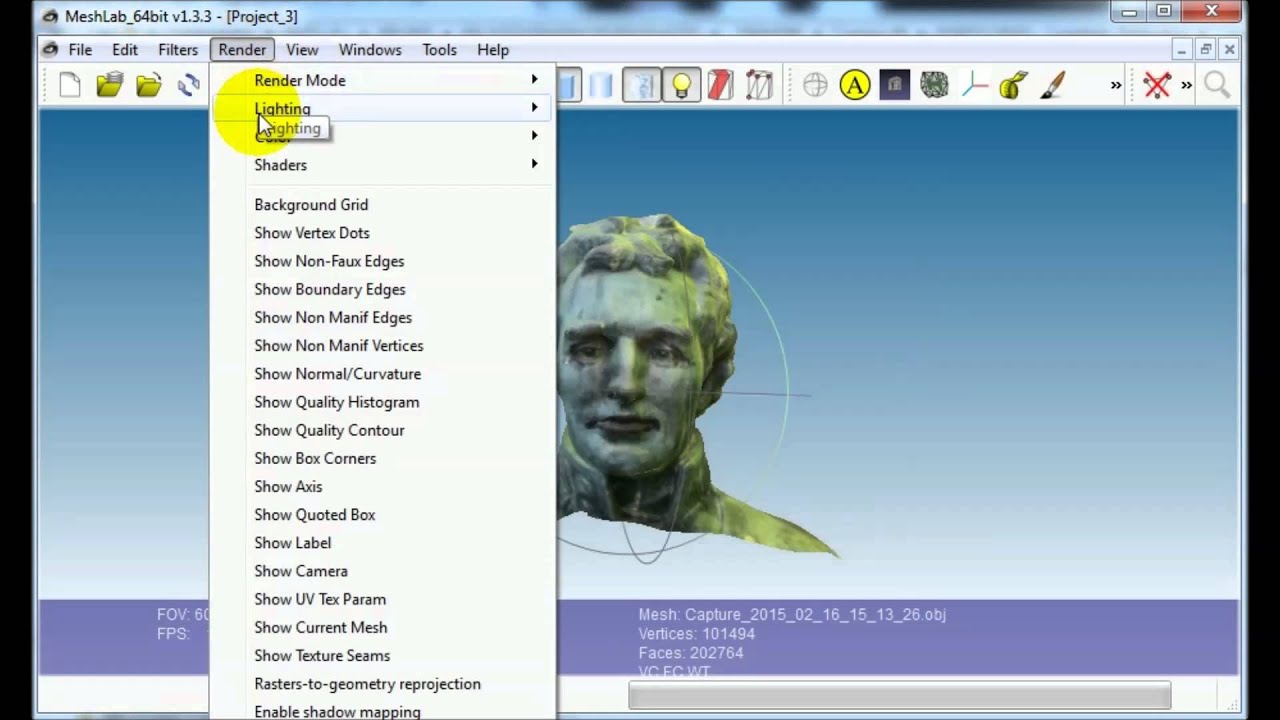Close the open Render menu
The height and width of the screenshot is (720, 1280).
click(x=242, y=49)
